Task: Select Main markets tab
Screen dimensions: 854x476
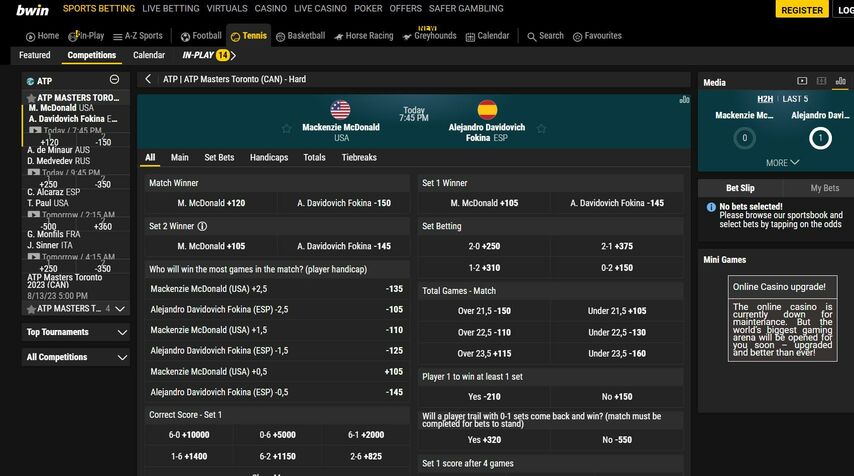Action: [x=180, y=157]
